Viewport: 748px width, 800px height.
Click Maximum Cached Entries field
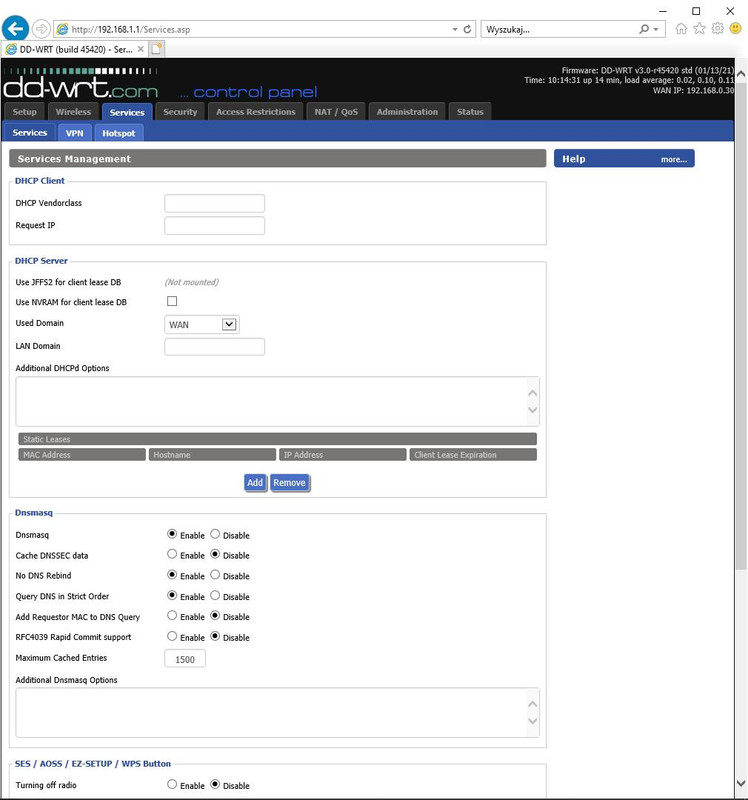[185, 659]
